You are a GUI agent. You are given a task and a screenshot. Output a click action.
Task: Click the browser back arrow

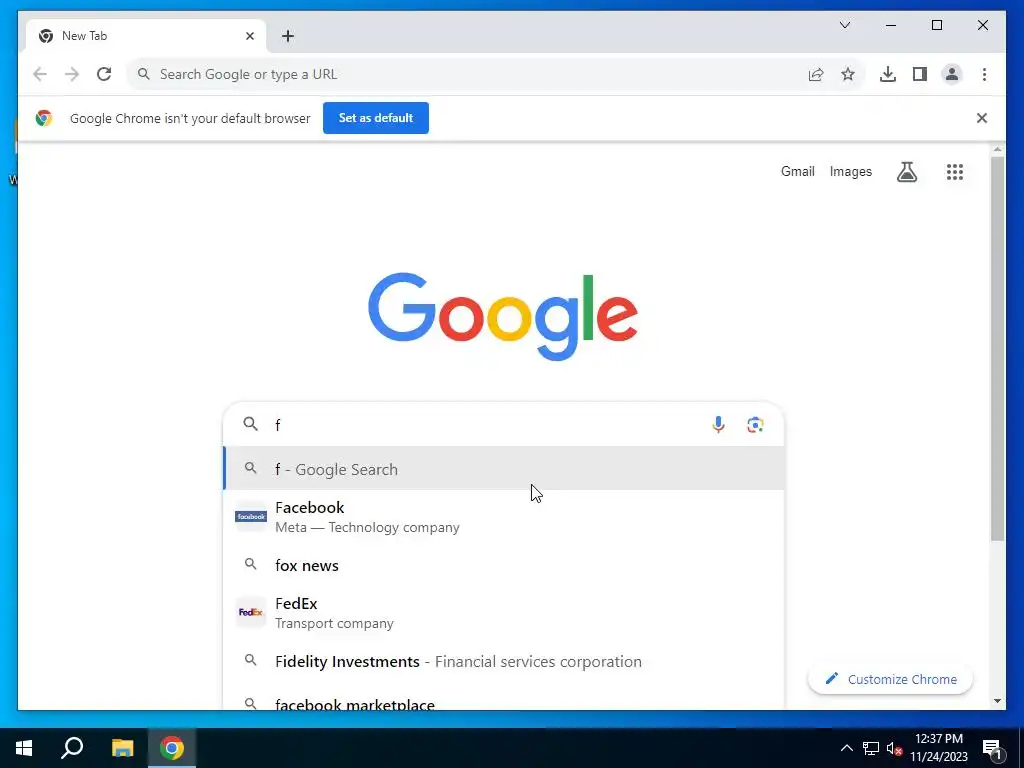point(40,74)
